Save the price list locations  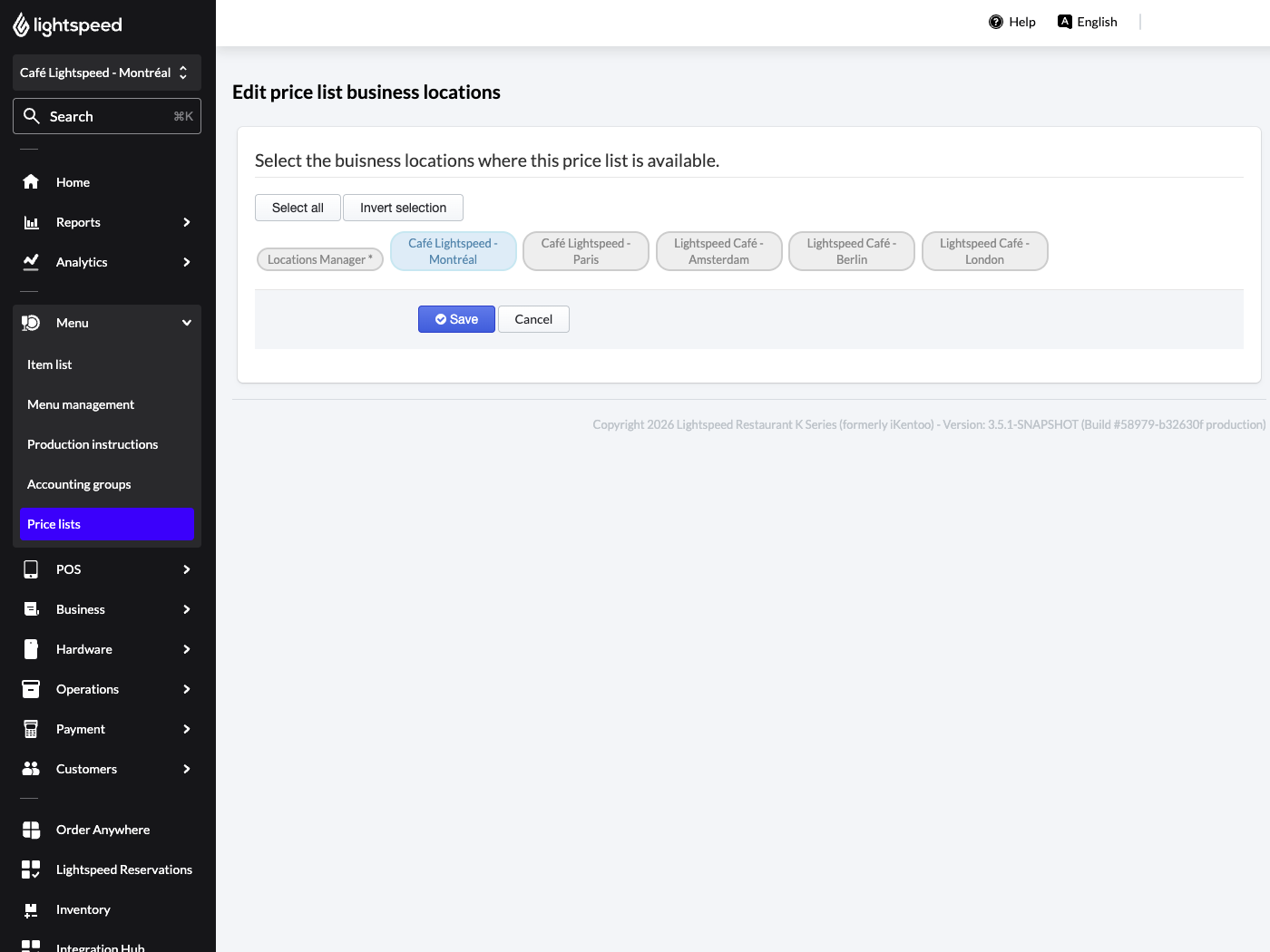pyautogui.click(x=456, y=319)
